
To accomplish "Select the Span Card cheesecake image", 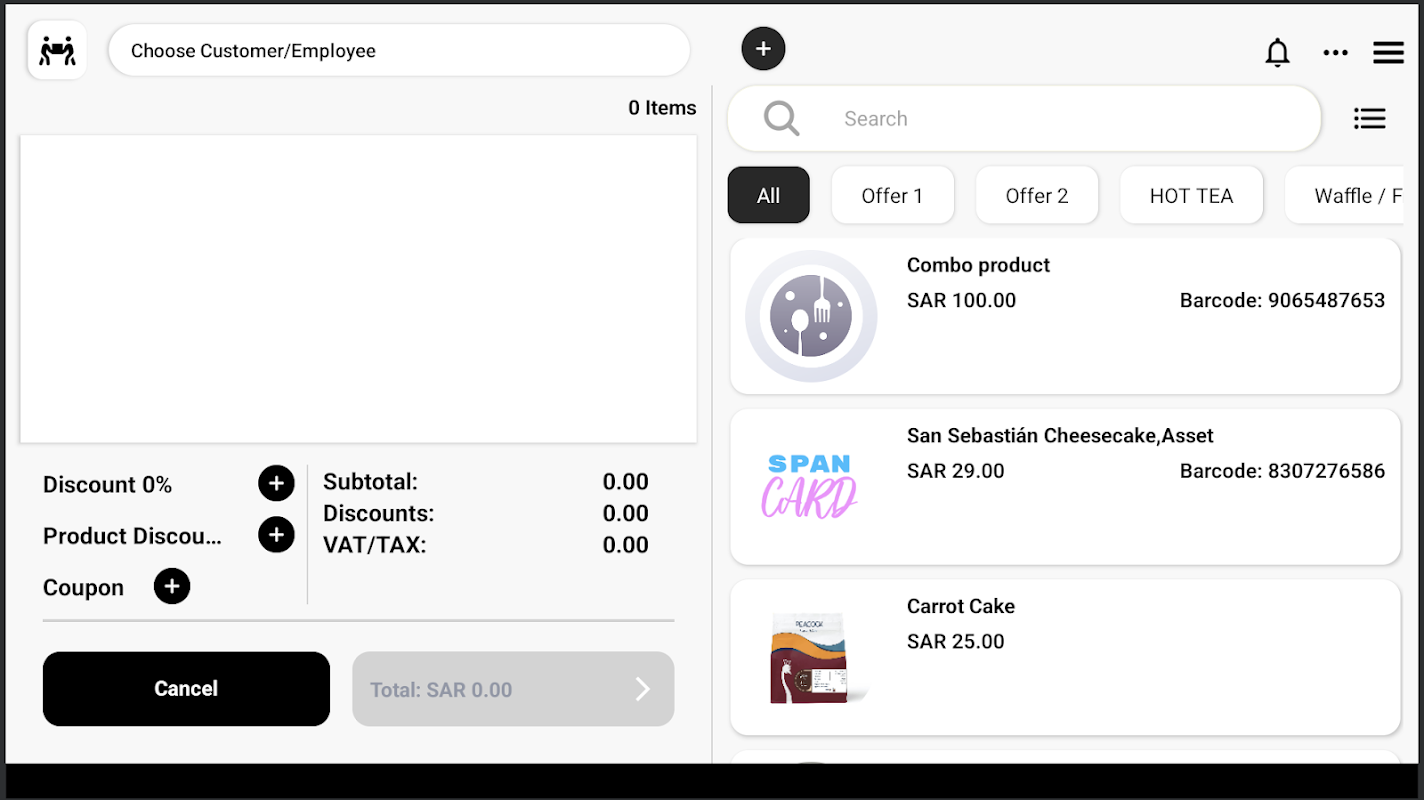I will (x=811, y=486).
